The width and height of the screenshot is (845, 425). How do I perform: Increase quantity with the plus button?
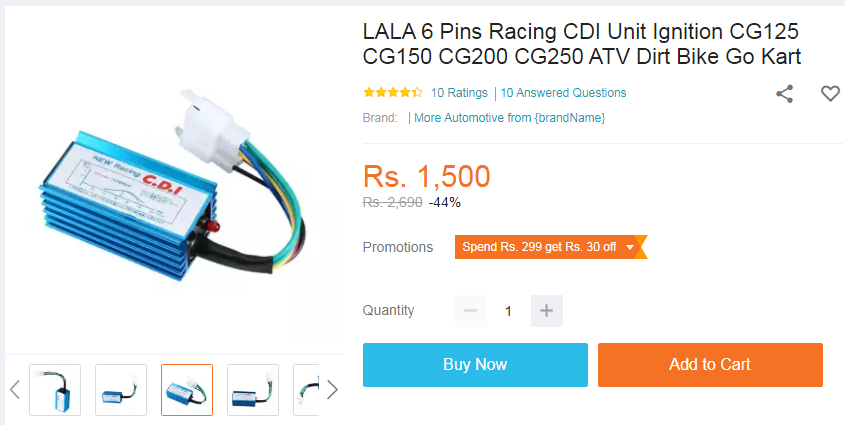click(546, 311)
